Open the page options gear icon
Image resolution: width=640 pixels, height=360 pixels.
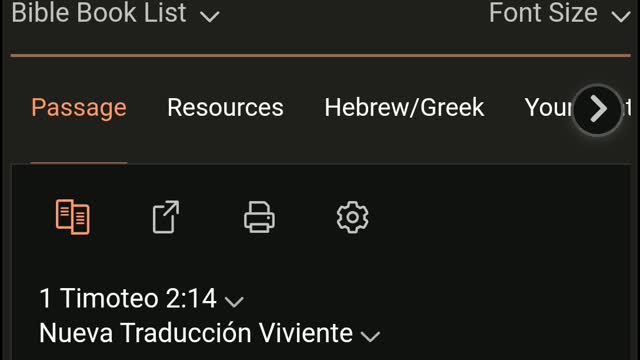pos(353,217)
